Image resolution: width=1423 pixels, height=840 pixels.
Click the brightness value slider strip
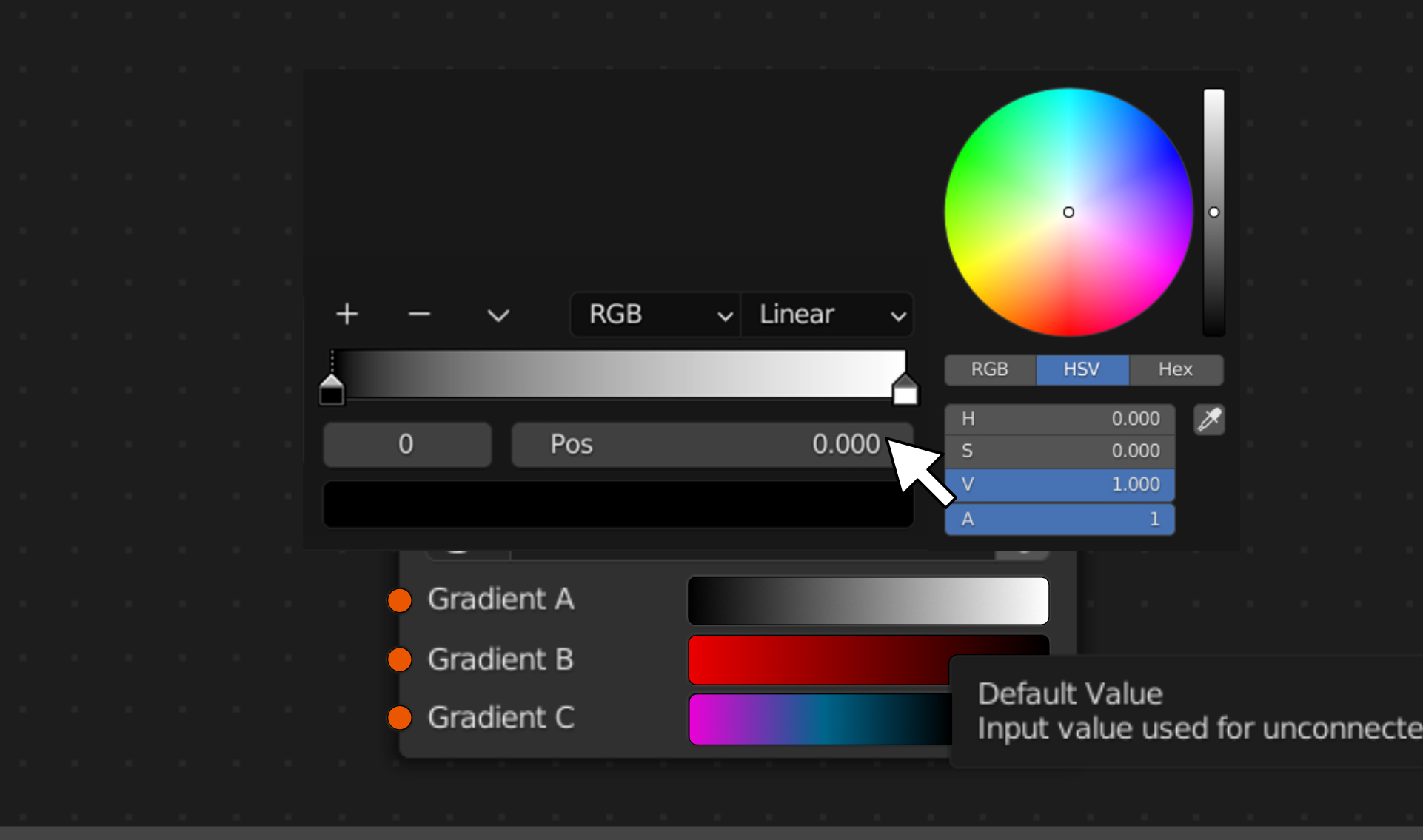tap(1213, 212)
